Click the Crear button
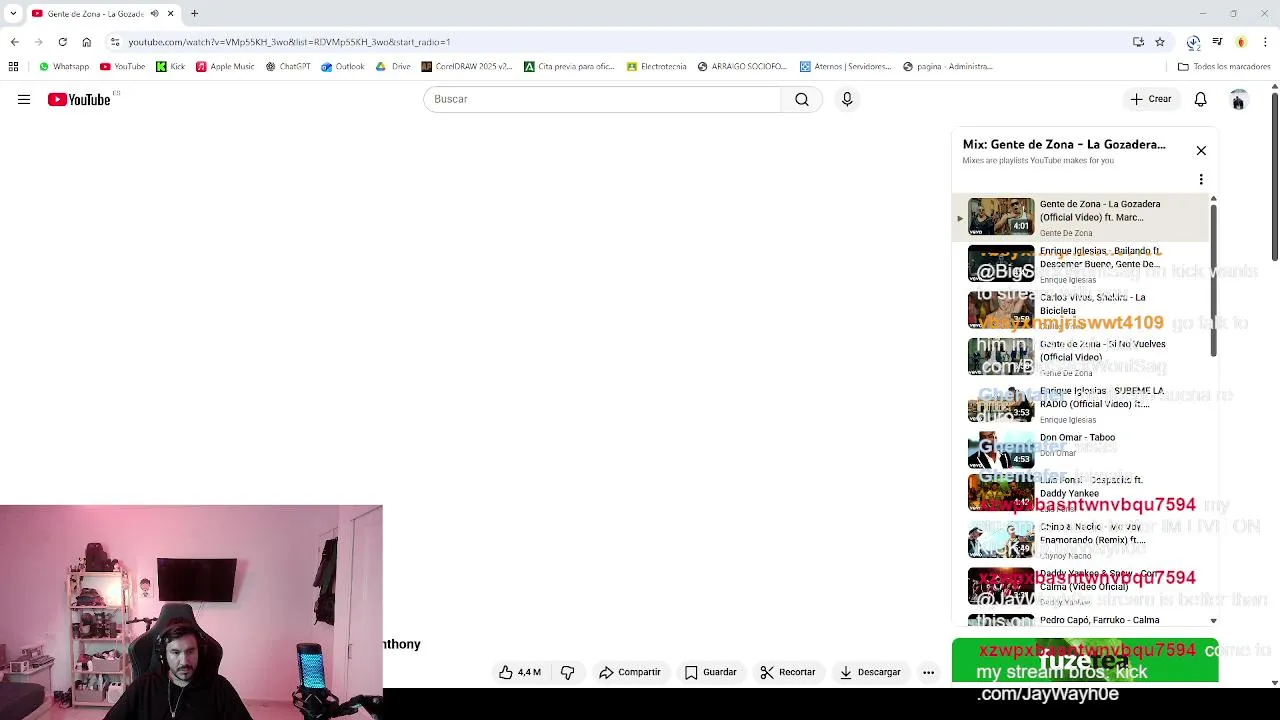Viewport: 1280px width, 720px height. pyautogui.click(x=1151, y=99)
